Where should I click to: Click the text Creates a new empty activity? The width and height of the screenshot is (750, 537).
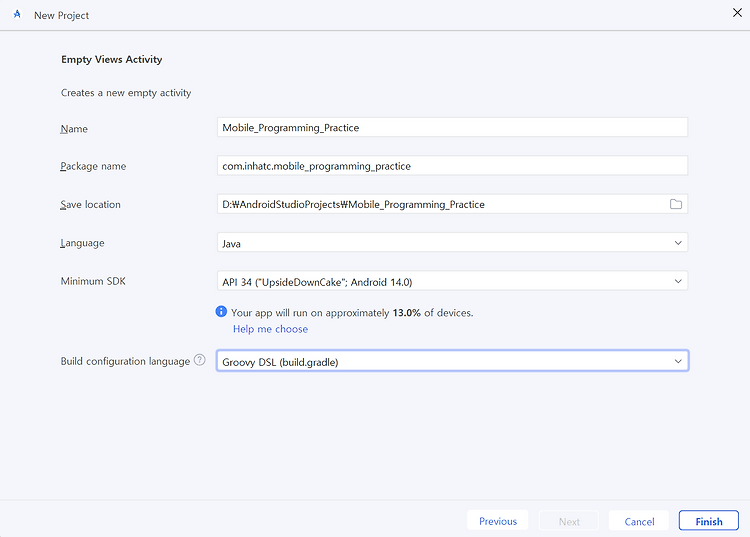click(126, 93)
